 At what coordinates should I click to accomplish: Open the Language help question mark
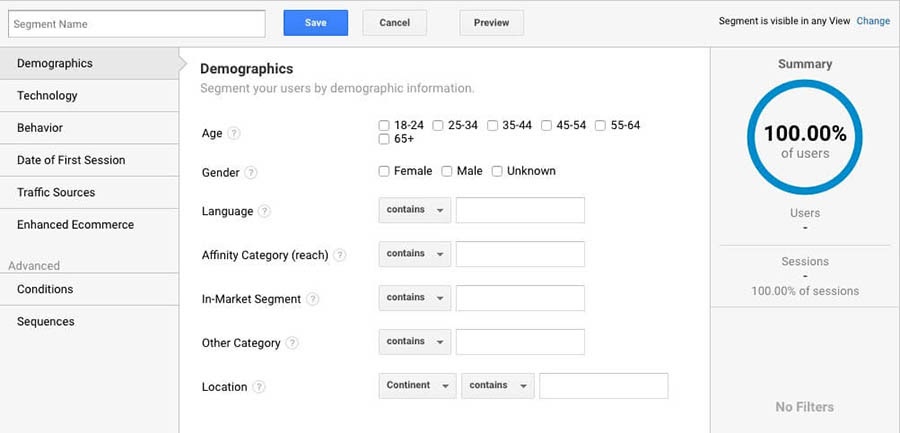tap(264, 211)
